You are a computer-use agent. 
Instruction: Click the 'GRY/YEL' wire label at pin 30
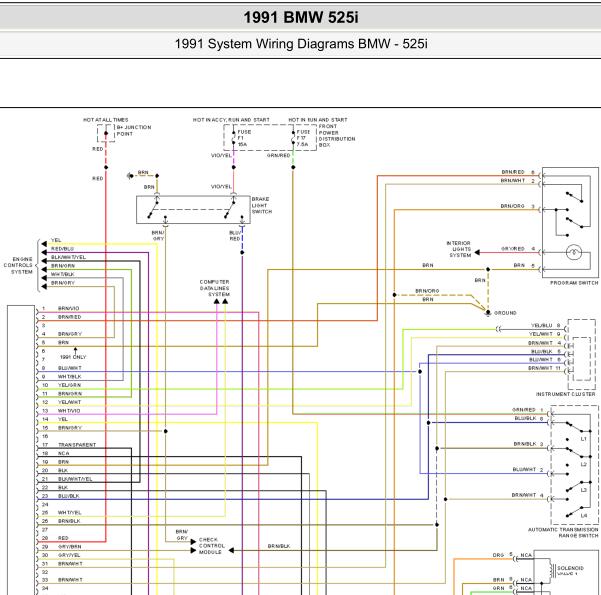click(69, 555)
